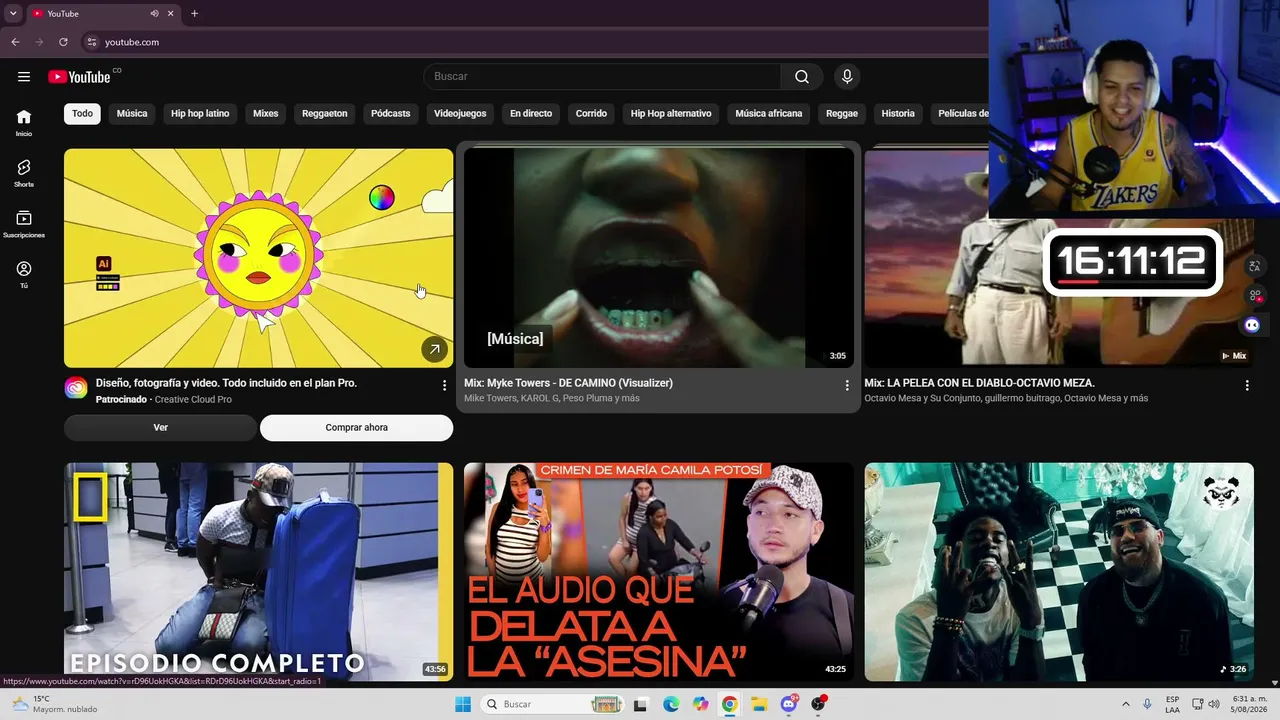Viewport: 1280px width, 720px height.
Task: Switch to Chrome on the taskbar
Action: (730, 704)
